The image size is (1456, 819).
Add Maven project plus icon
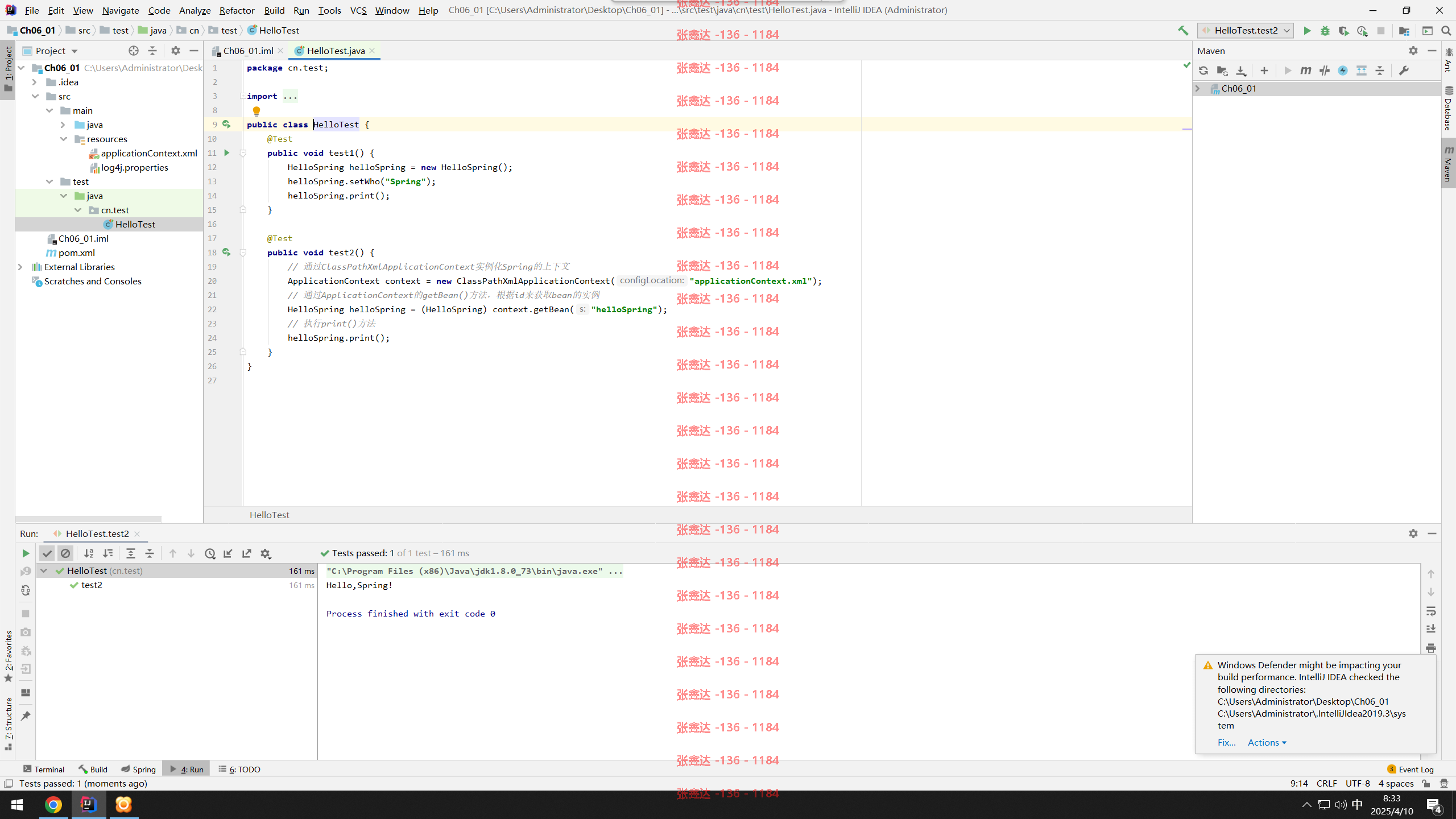click(x=1264, y=71)
